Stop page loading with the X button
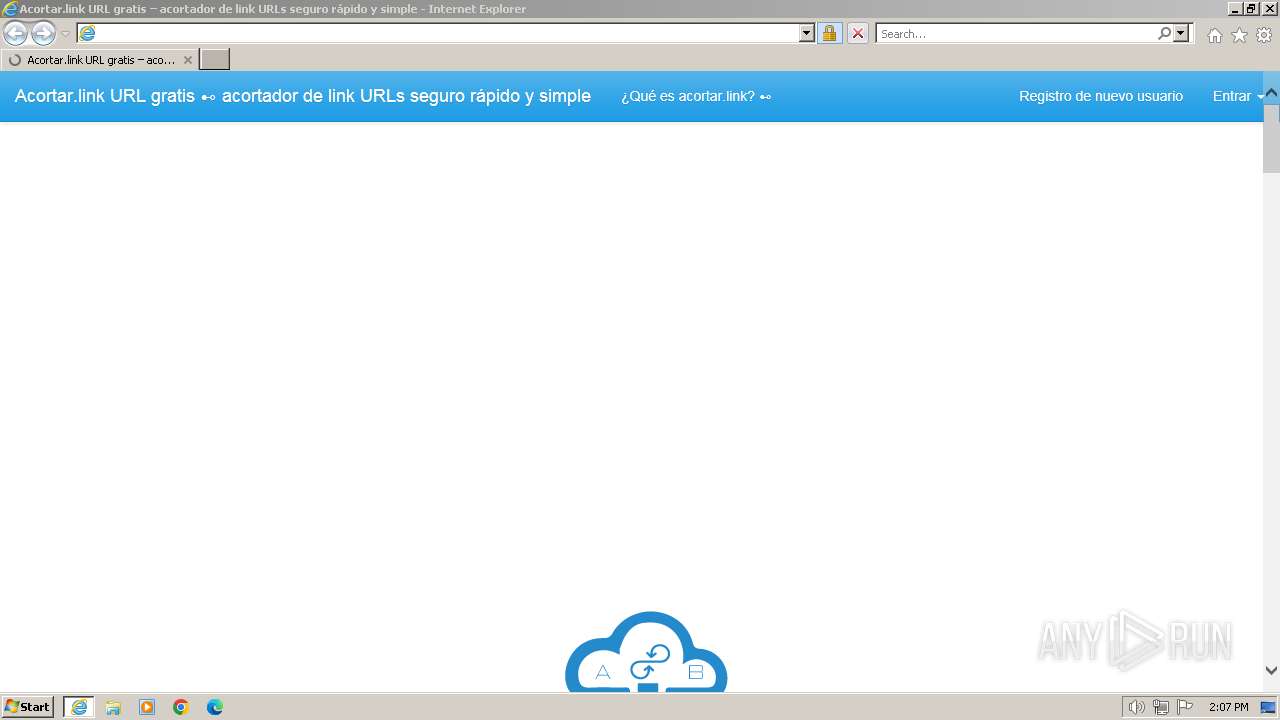 pyautogui.click(x=858, y=34)
